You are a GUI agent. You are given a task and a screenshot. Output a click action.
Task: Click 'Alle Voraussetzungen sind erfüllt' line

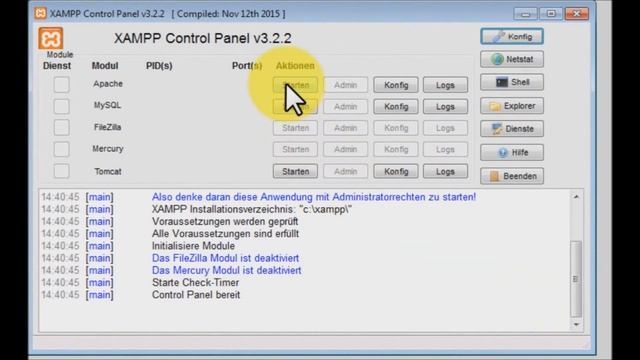pos(225,233)
